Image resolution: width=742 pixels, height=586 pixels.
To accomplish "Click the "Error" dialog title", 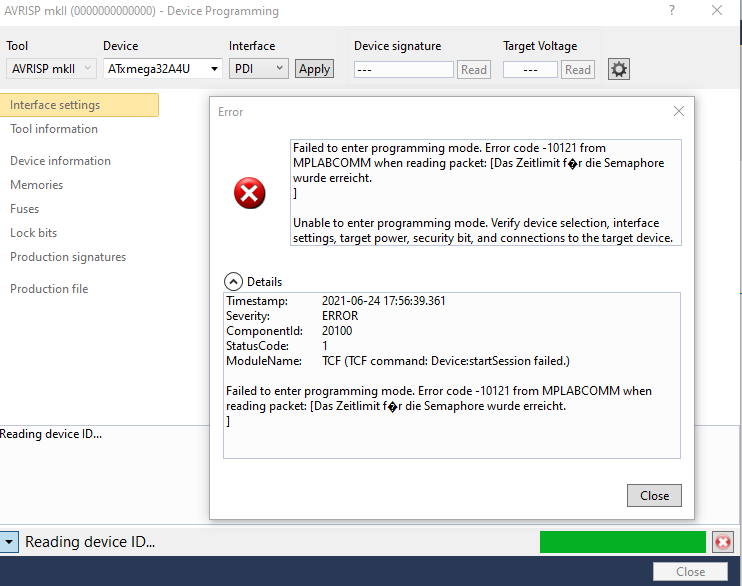I will point(230,112).
